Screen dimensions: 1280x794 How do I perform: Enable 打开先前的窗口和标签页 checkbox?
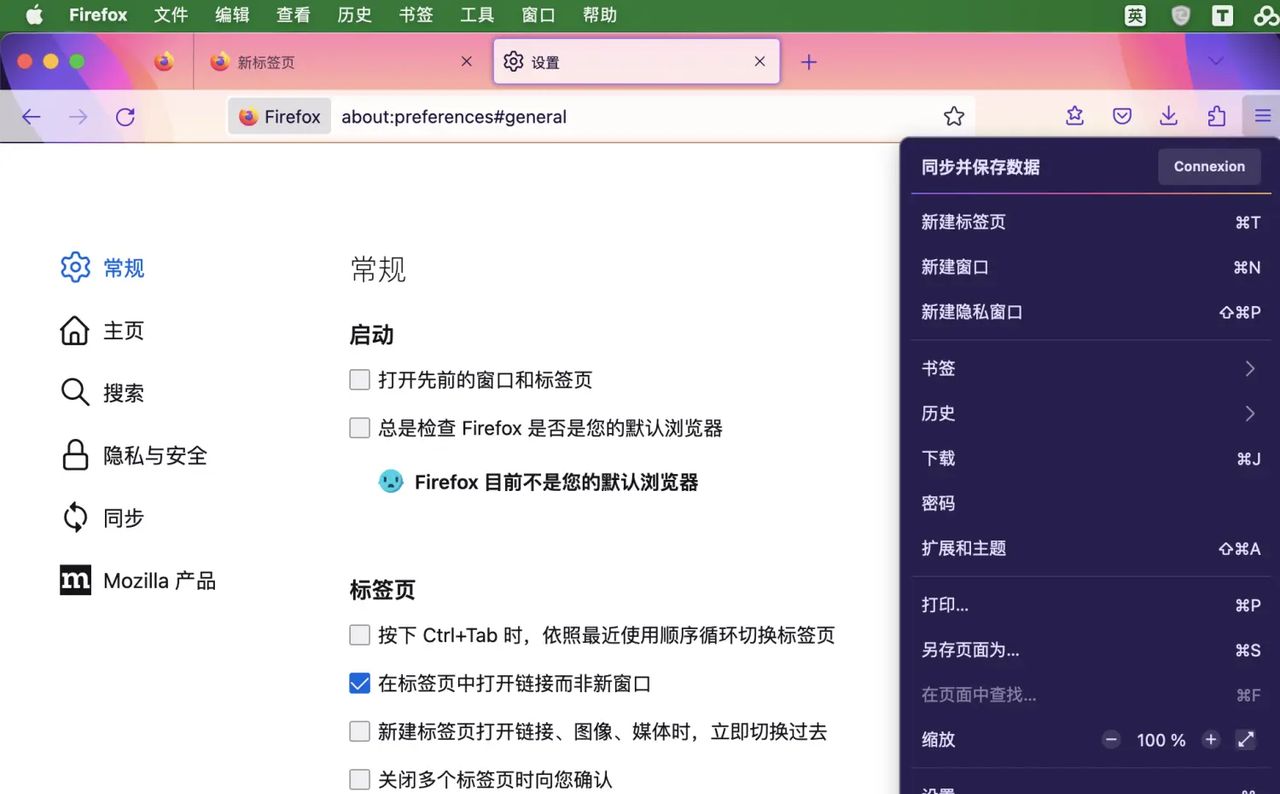coord(359,379)
